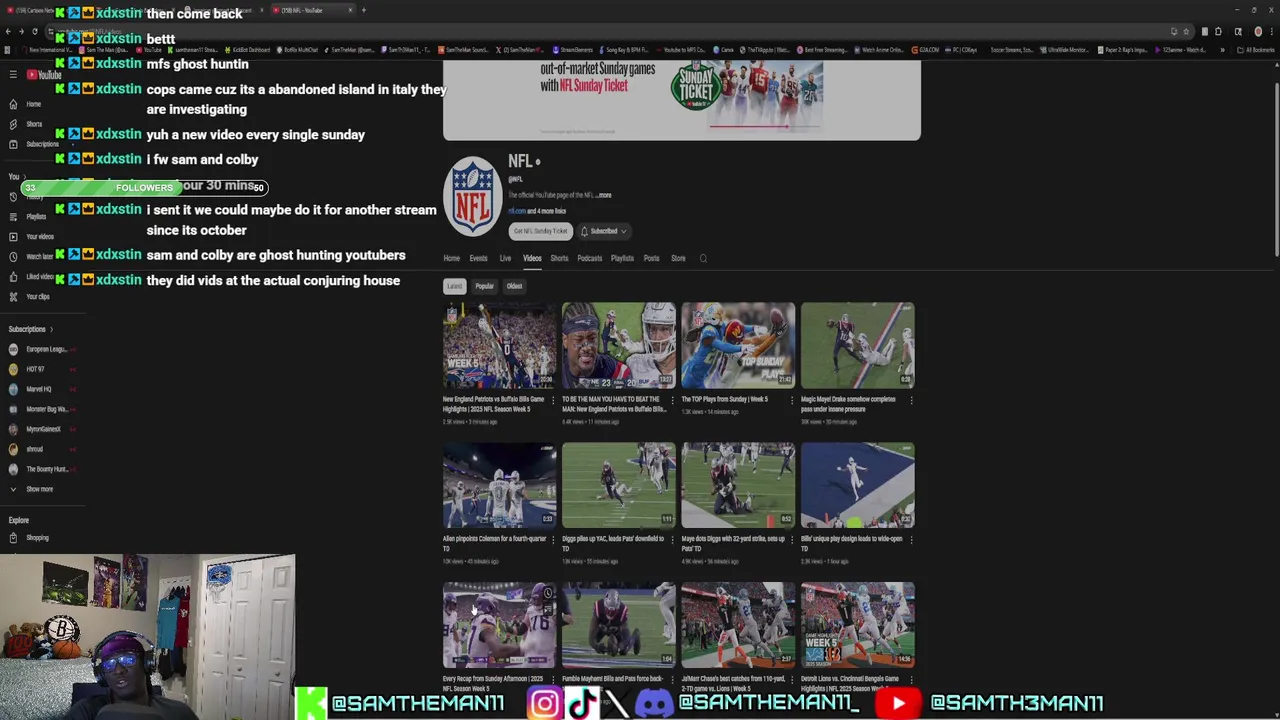This screenshot has height=720, width=1280.
Task: Open a new browser tab
Action: coord(364,10)
